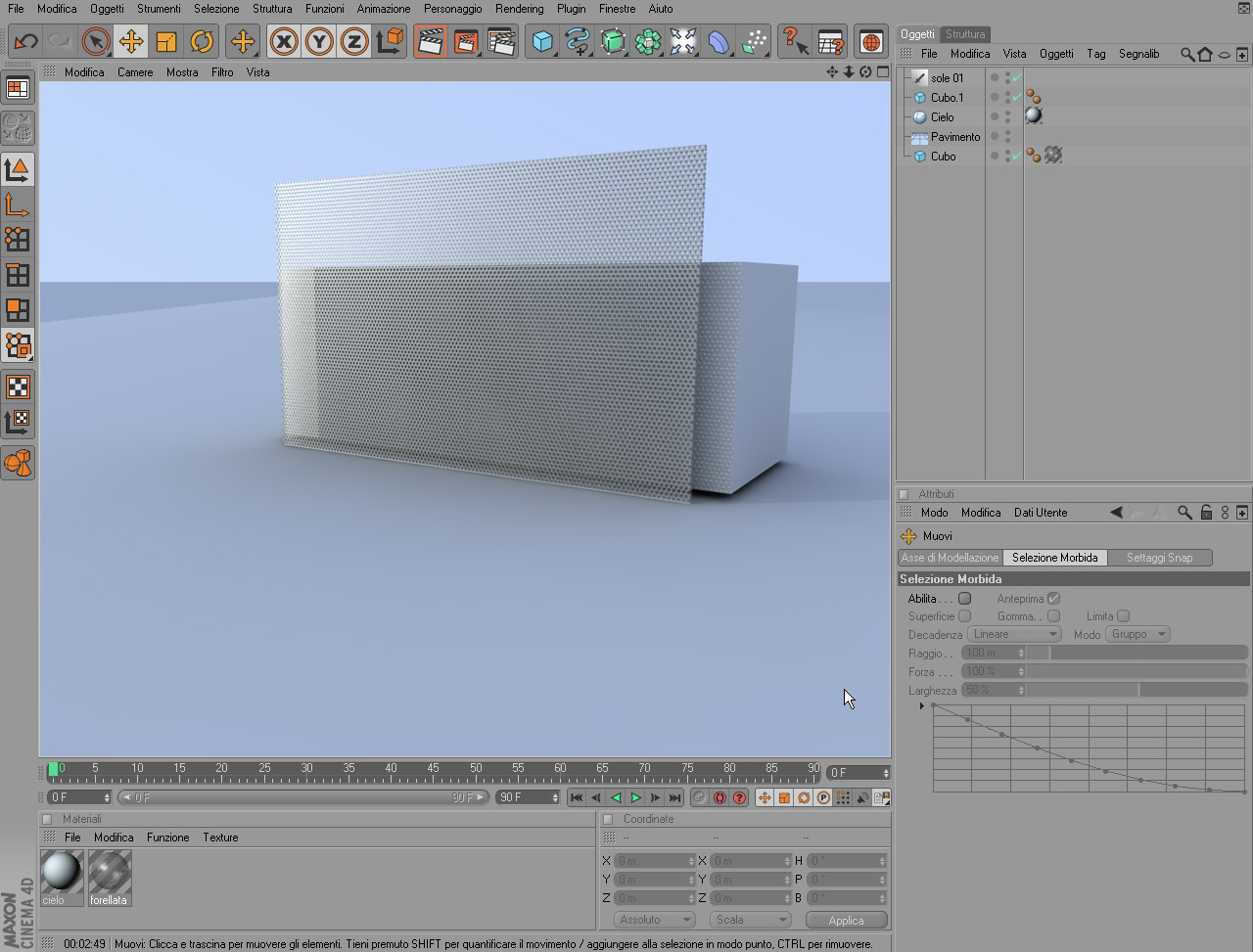The image size is (1253, 952).
Task: Check the Superficie option
Action: (964, 616)
